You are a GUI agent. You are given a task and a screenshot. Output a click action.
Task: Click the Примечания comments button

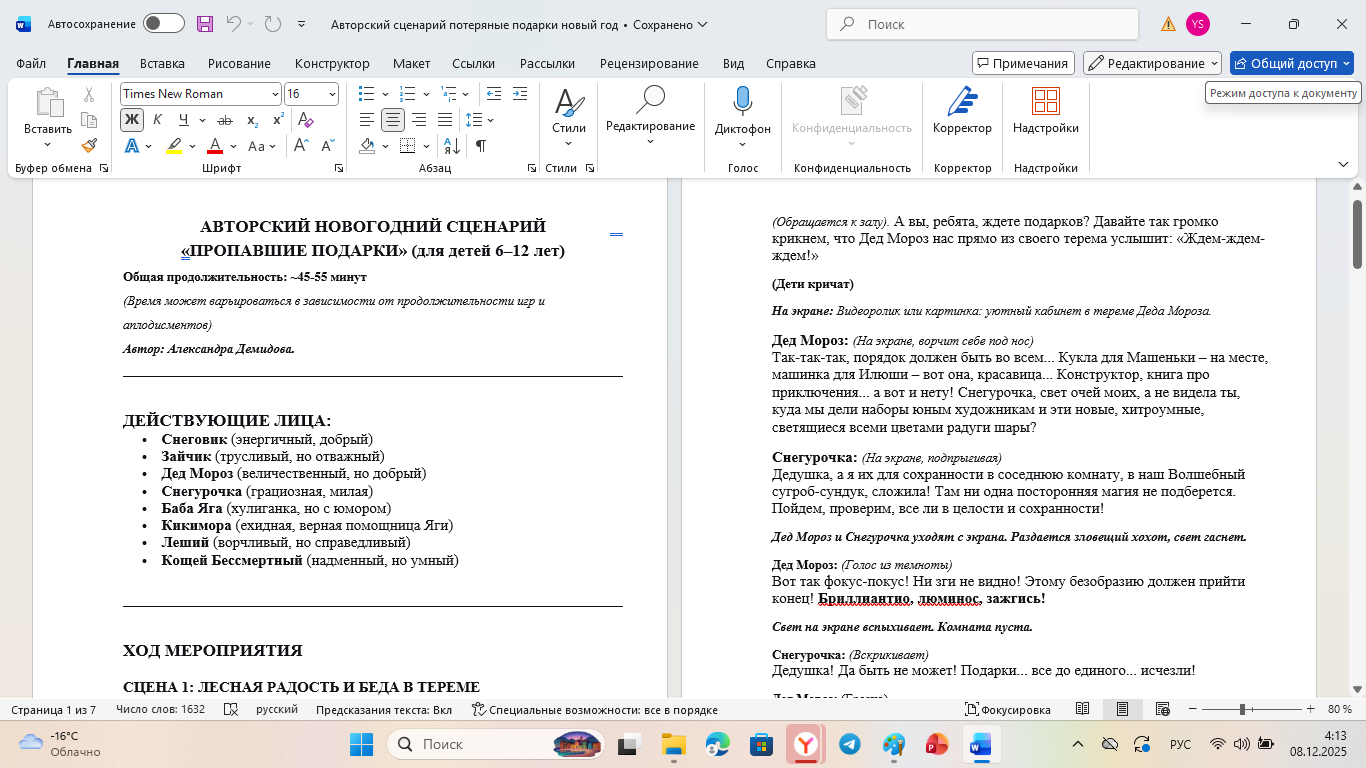[x=1023, y=63]
